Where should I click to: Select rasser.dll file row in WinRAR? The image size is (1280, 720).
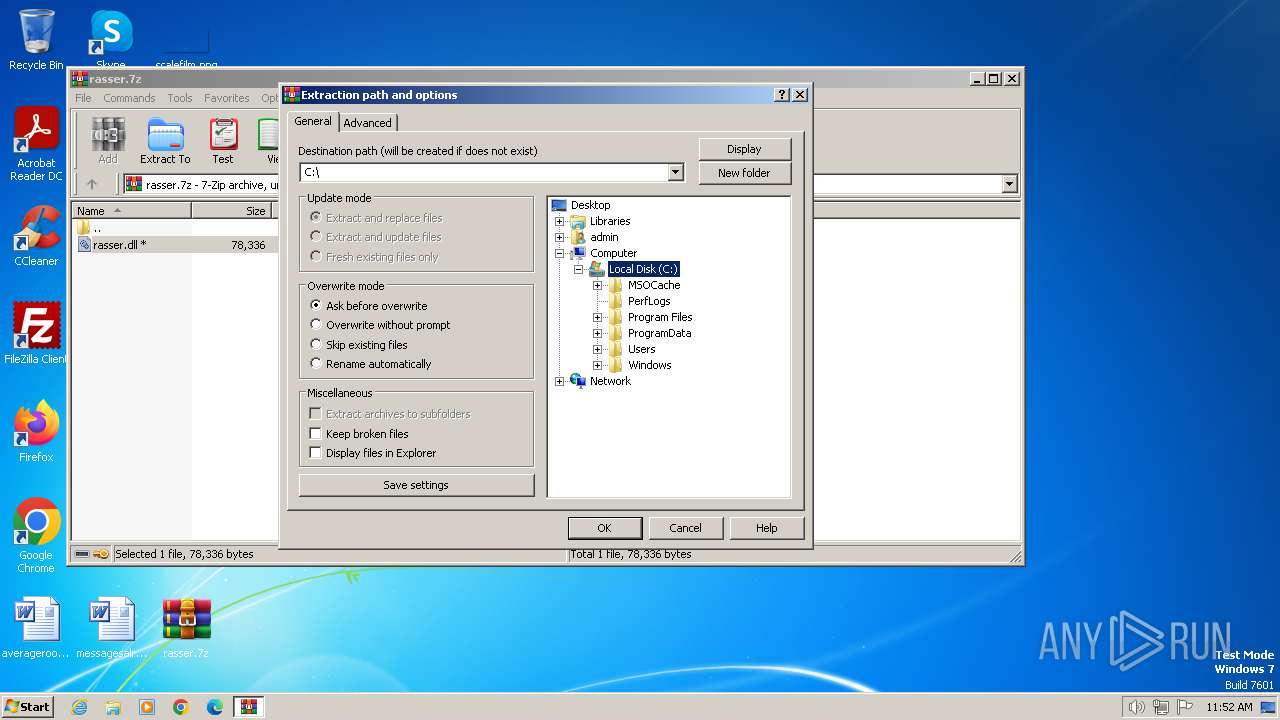[173, 245]
